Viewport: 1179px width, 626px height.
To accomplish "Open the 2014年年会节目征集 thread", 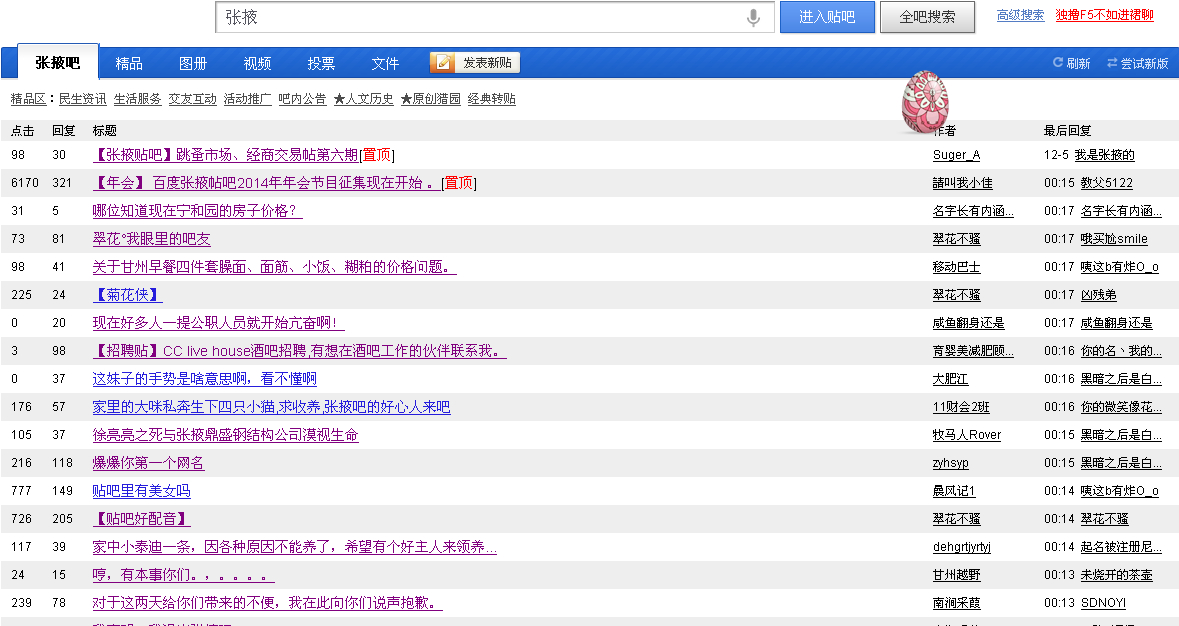I will 267,183.
